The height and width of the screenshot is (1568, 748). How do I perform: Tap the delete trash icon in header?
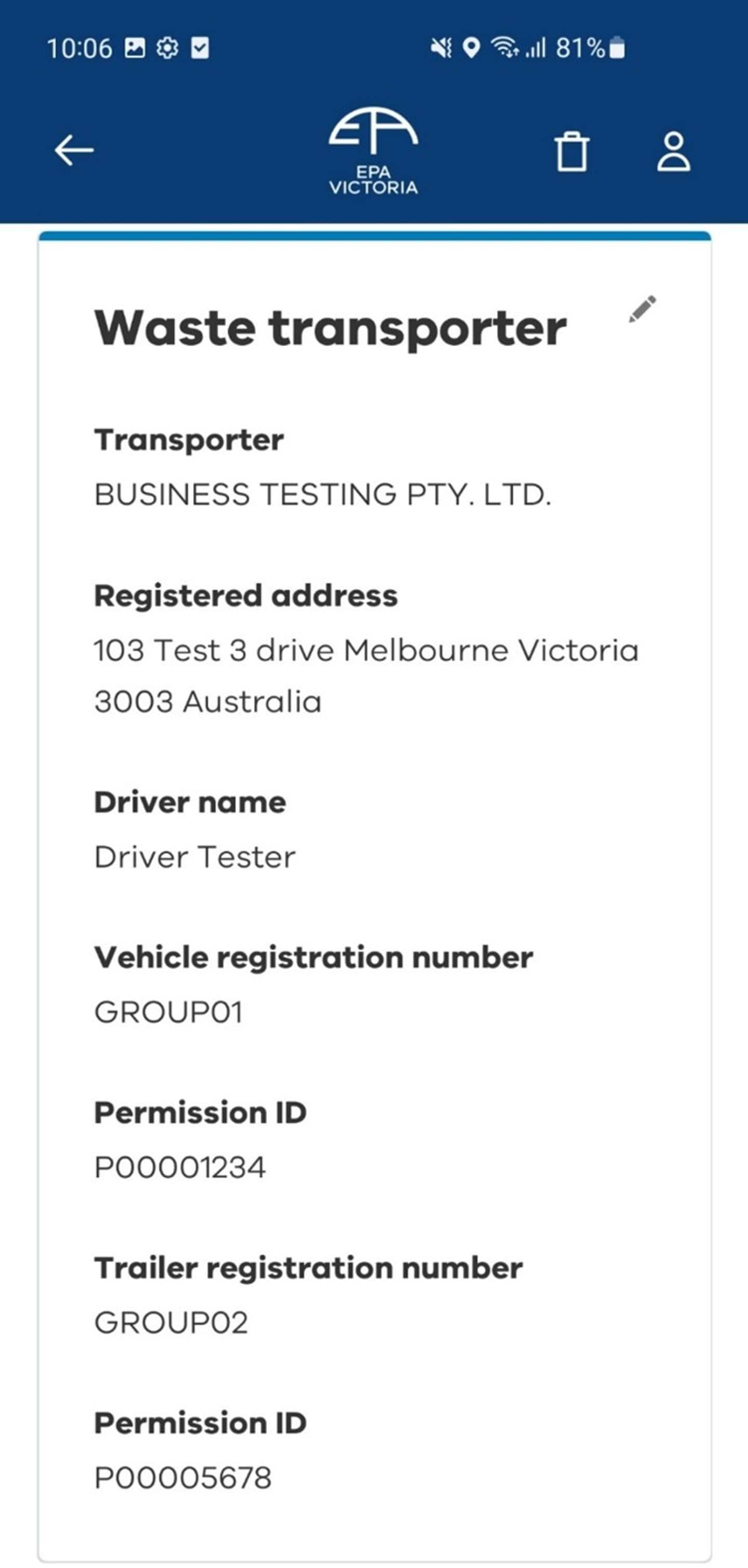(x=572, y=152)
